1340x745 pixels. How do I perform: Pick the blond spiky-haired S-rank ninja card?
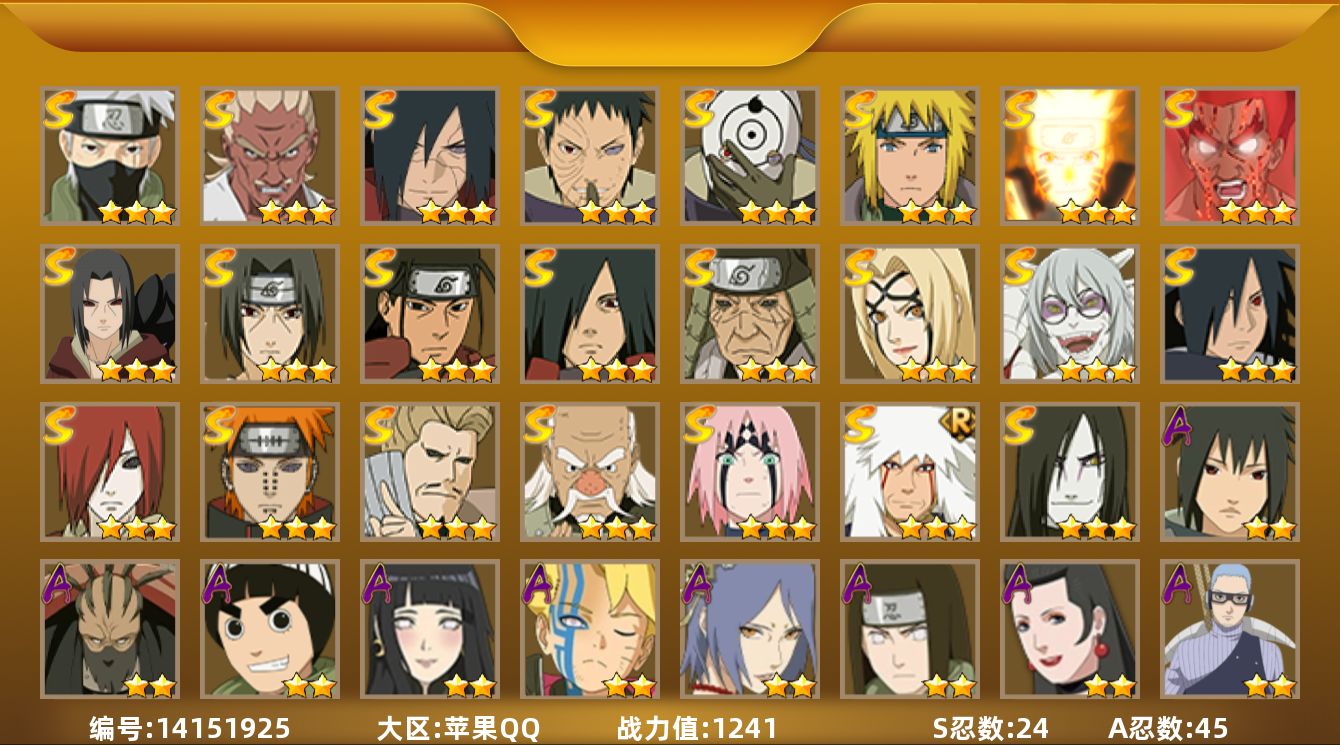[909, 155]
